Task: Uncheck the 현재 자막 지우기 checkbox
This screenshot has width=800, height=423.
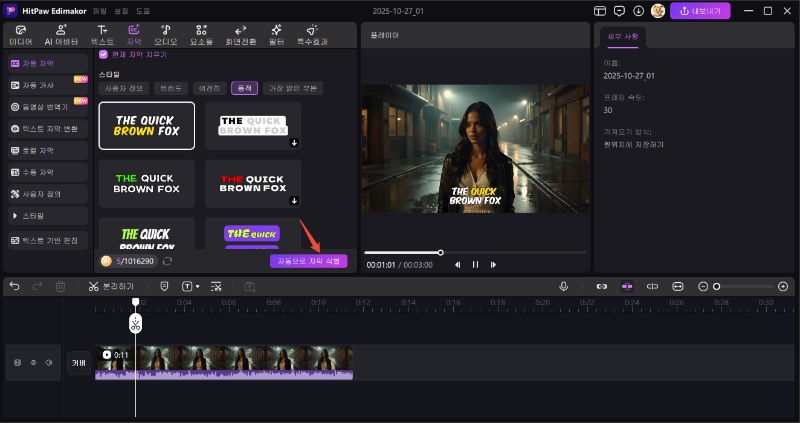Action: tap(103, 54)
